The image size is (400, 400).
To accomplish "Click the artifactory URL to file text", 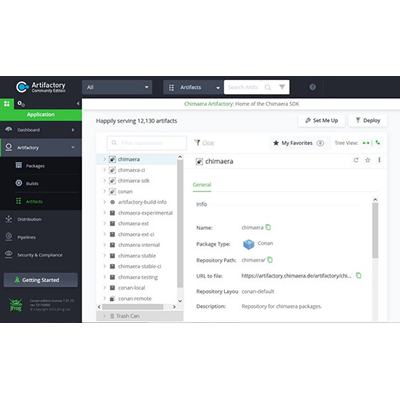I will coord(296,276).
